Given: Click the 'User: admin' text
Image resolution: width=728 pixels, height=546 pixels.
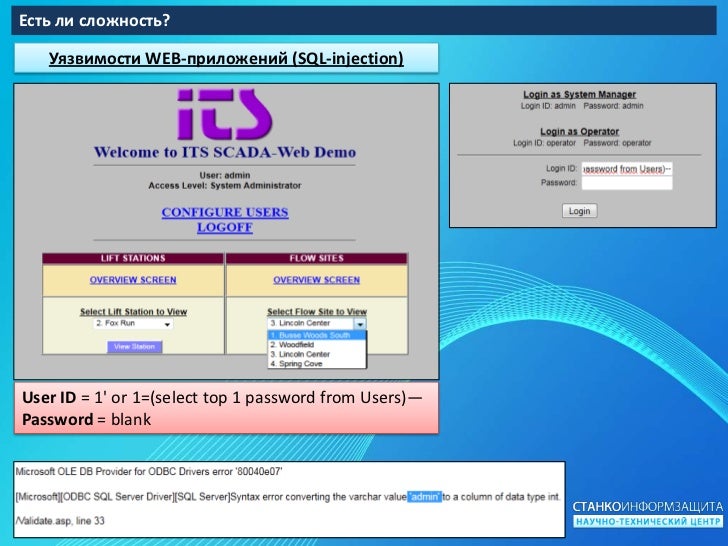Looking at the screenshot, I should [x=225, y=176].
